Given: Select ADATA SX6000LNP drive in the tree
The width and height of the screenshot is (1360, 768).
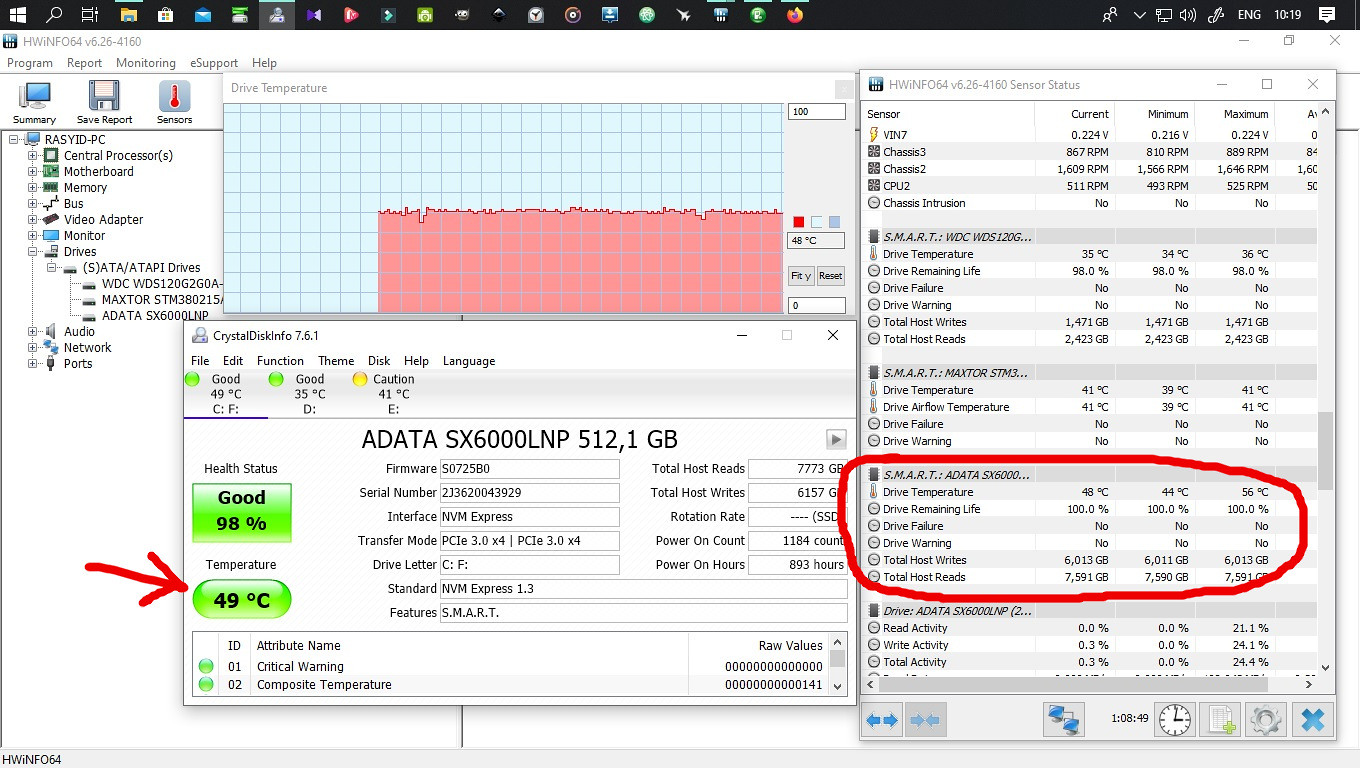Looking at the screenshot, I should tap(155, 316).
